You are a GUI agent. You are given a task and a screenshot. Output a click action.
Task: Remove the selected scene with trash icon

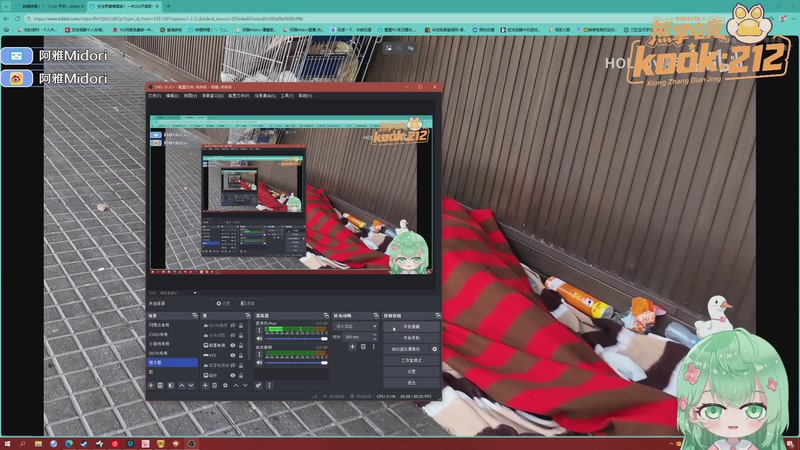point(160,385)
